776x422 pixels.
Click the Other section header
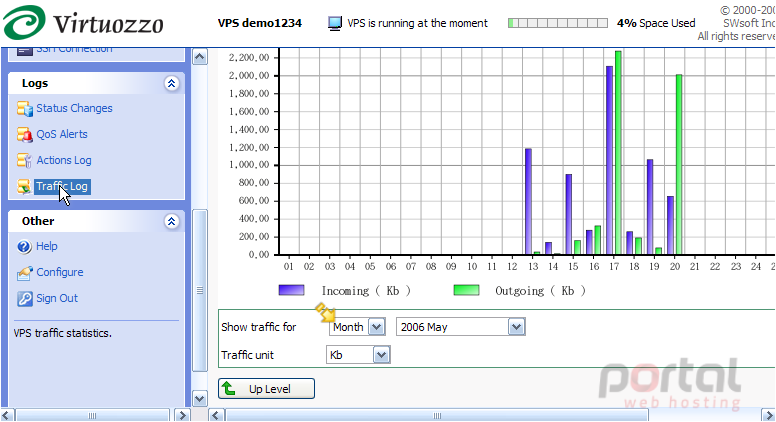pos(97,221)
